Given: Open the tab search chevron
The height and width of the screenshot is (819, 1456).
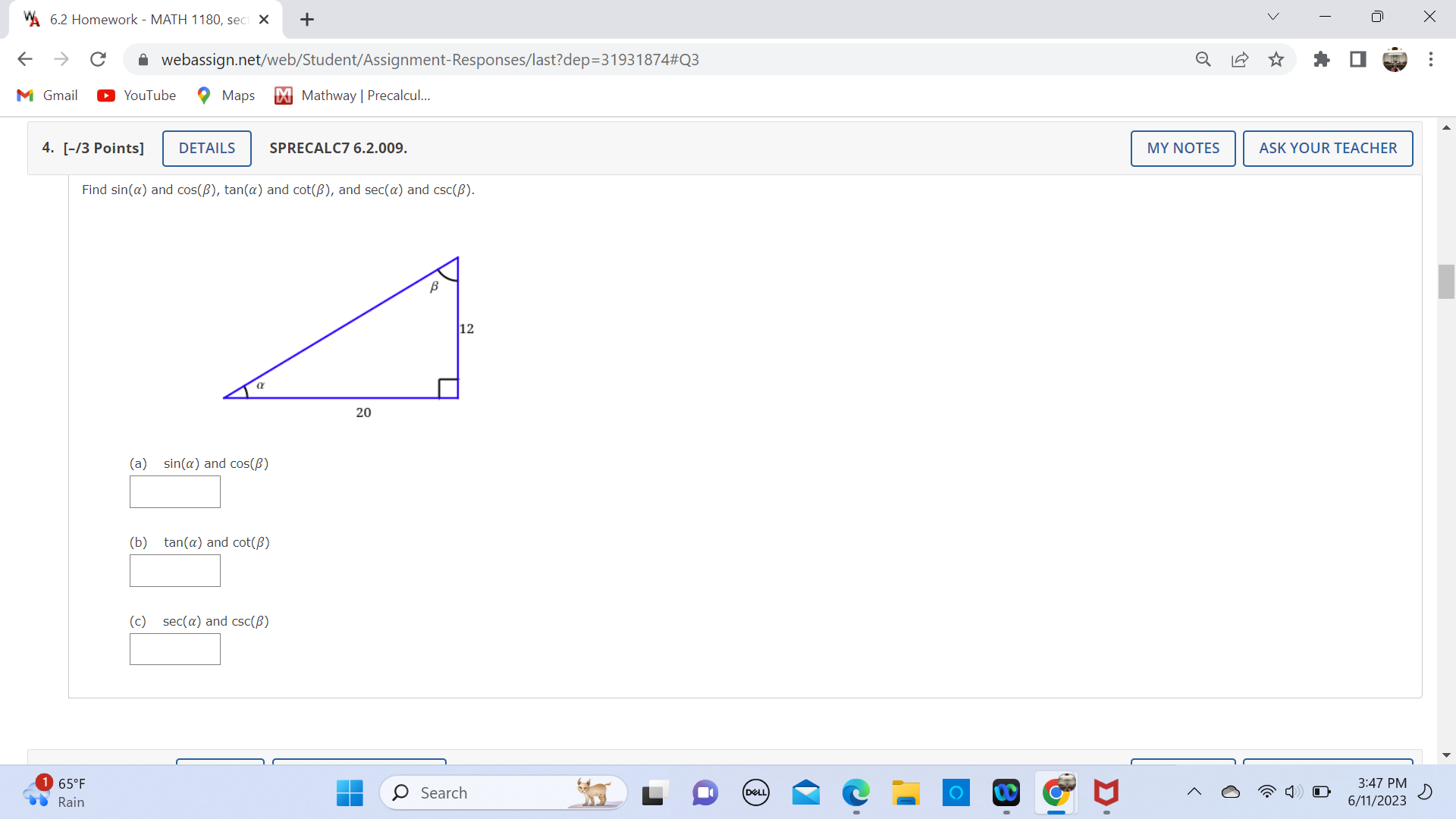Looking at the screenshot, I should pos(1273,16).
